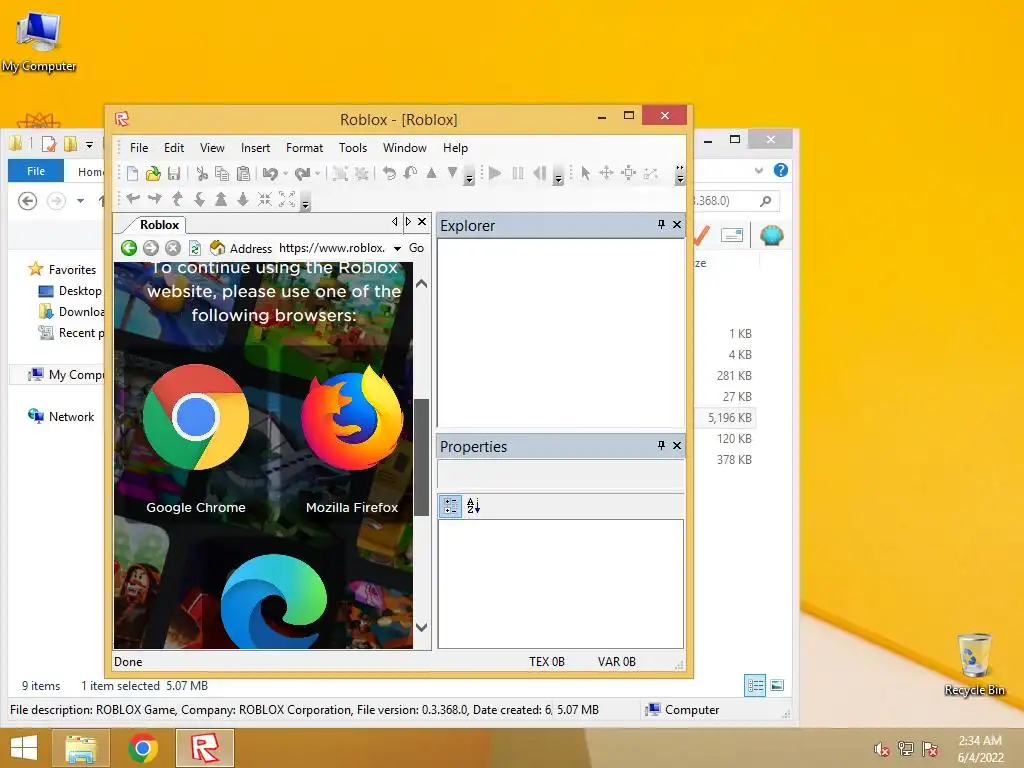
Task: Toggle Alphabetical A-Z sort in Properties
Action: tap(473, 505)
